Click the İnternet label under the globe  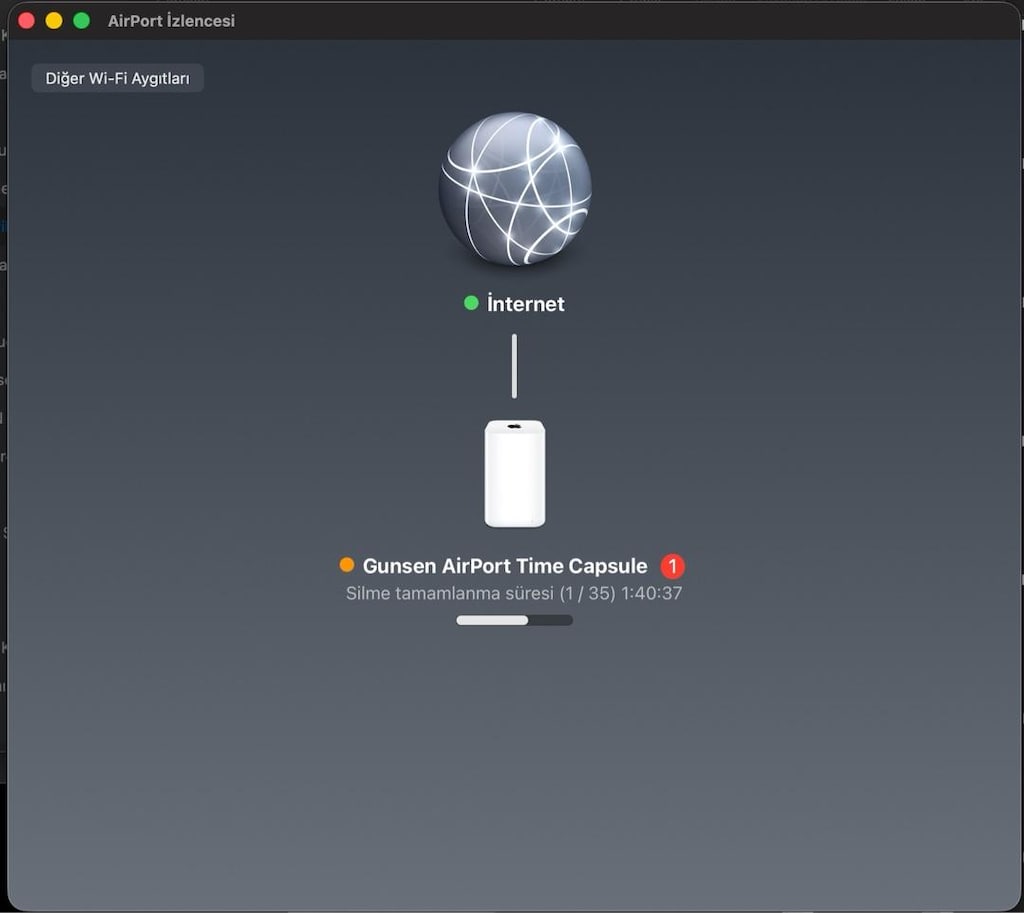tap(526, 304)
